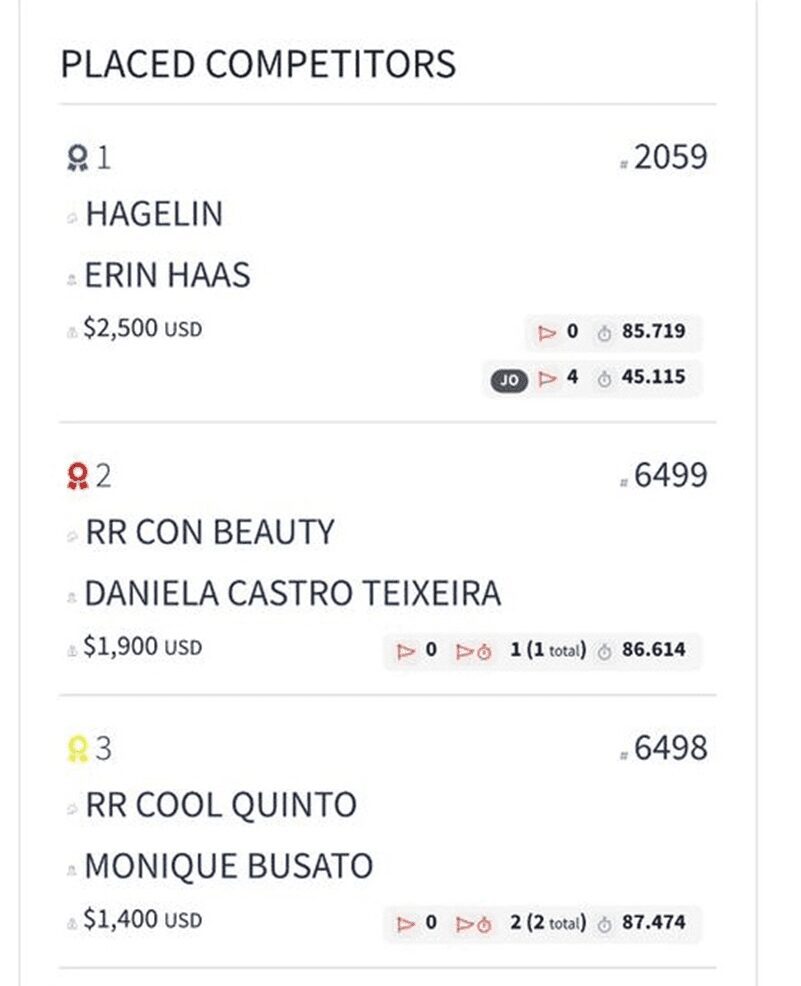Screen dimensions: 801x986
Task: Click stopwatch icon next to 45.115
Action: [x=604, y=379]
